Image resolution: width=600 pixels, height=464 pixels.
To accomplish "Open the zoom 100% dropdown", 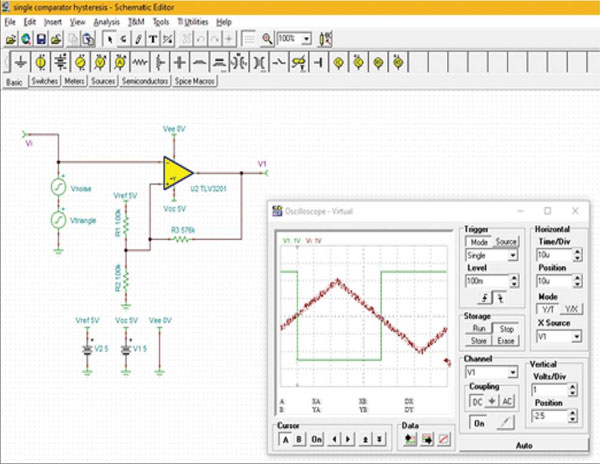I will (x=306, y=39).
